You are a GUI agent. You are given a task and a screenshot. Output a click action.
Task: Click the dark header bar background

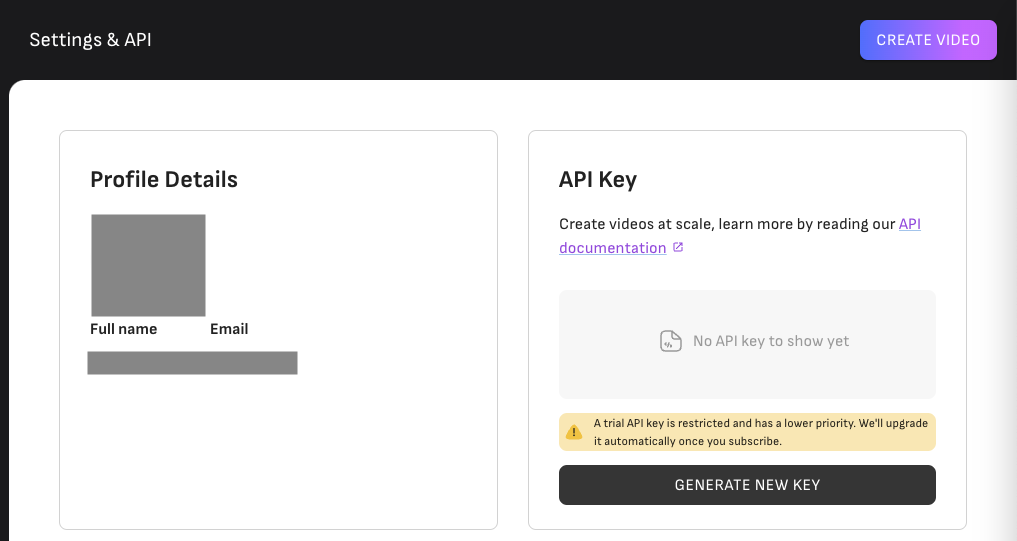[x=500, y=40]
